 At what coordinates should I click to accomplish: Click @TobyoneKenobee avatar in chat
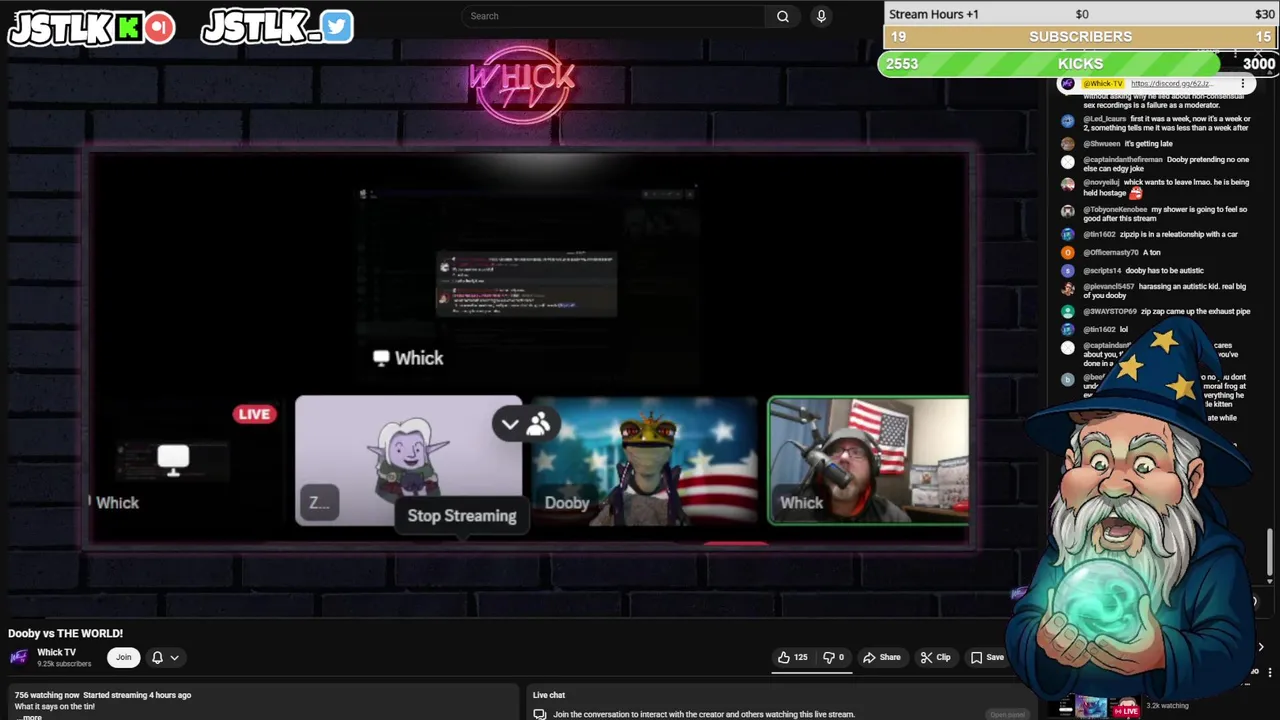coord(1067,212)
